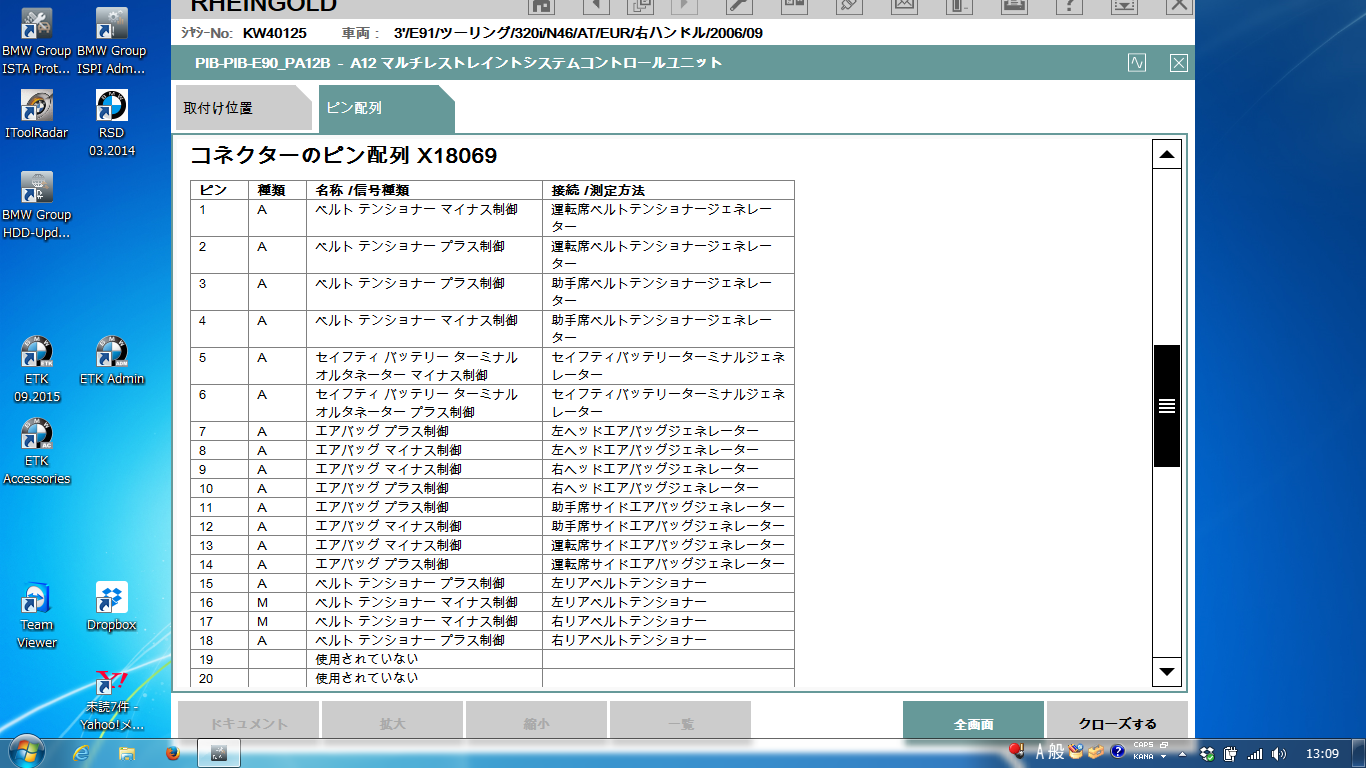Click the printer icon in the top toolbar
1366x768 pixels.
(x=1013, y=5)
